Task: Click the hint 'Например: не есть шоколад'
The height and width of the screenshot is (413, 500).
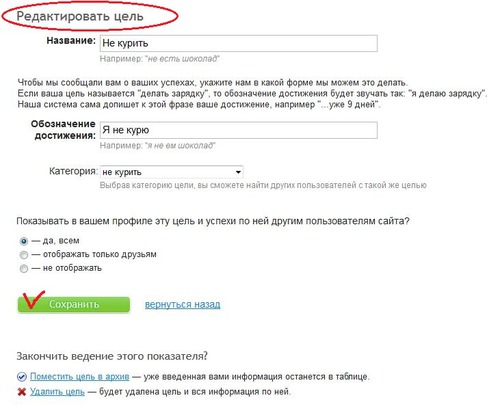Action: tap(159, 59)
